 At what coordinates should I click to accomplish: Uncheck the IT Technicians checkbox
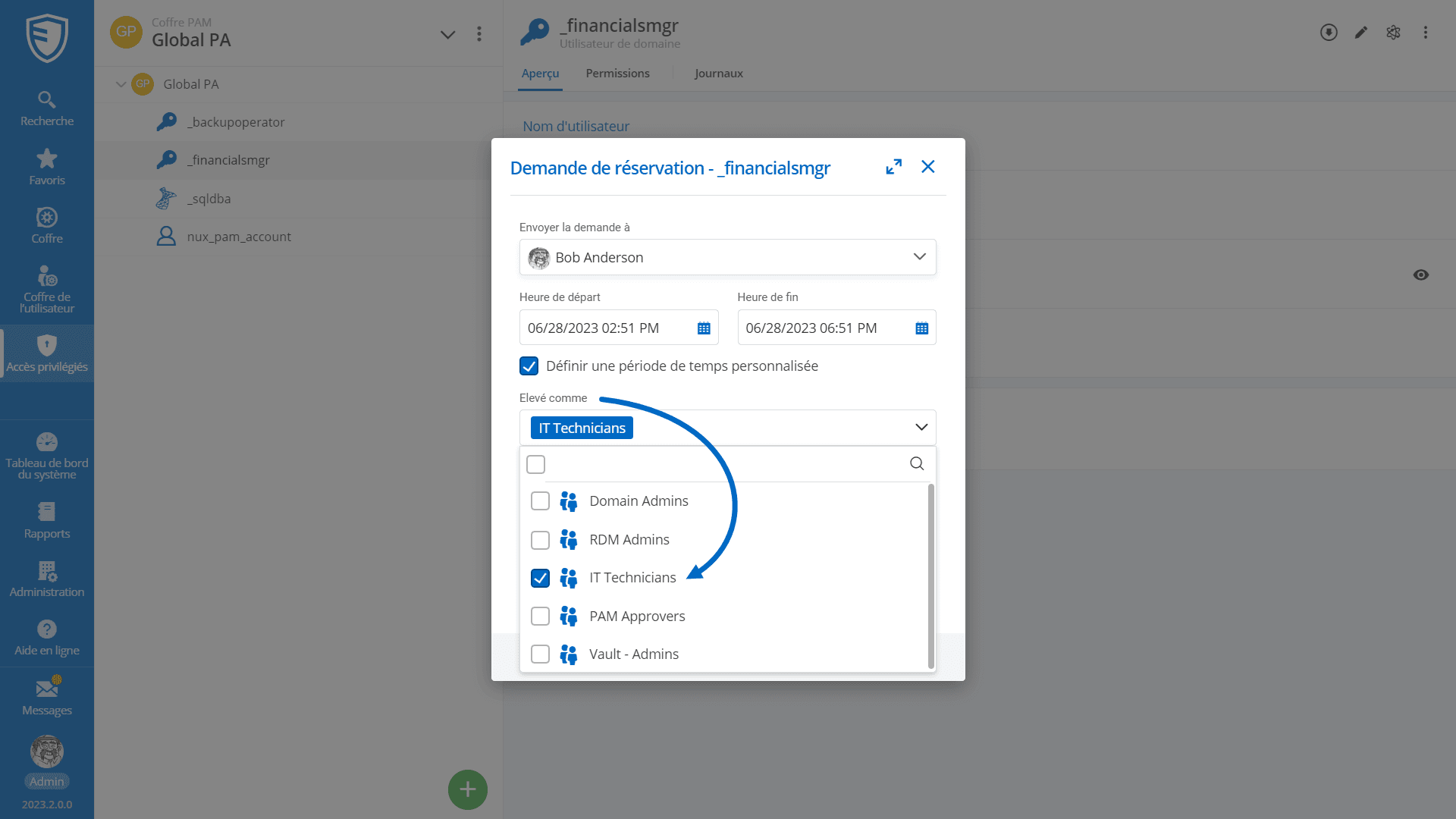coord(540,578)
